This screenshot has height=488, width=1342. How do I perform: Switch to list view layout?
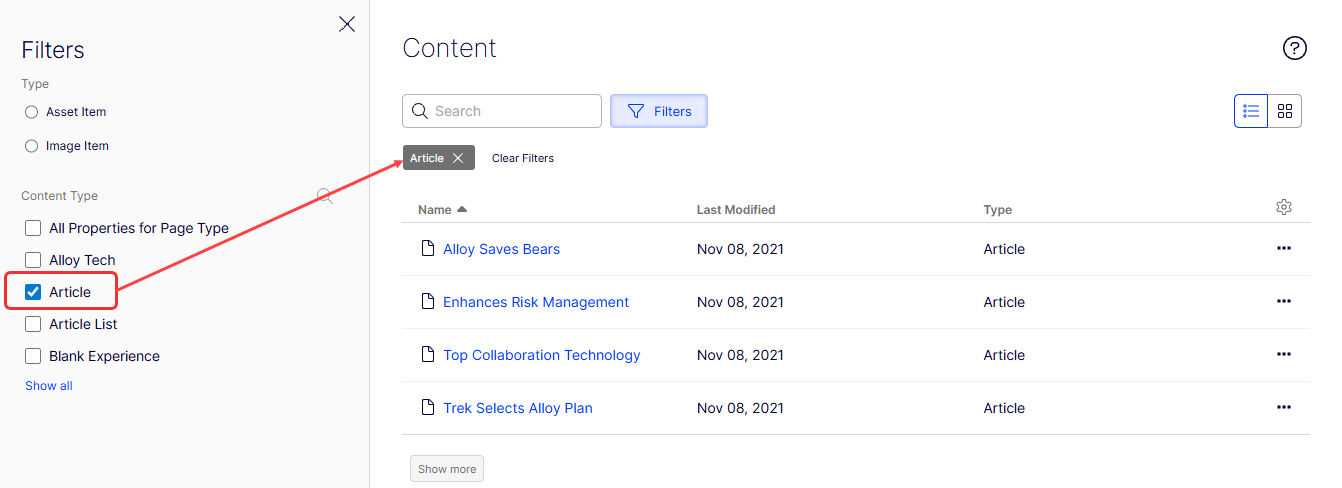[x=1251, y=111]
